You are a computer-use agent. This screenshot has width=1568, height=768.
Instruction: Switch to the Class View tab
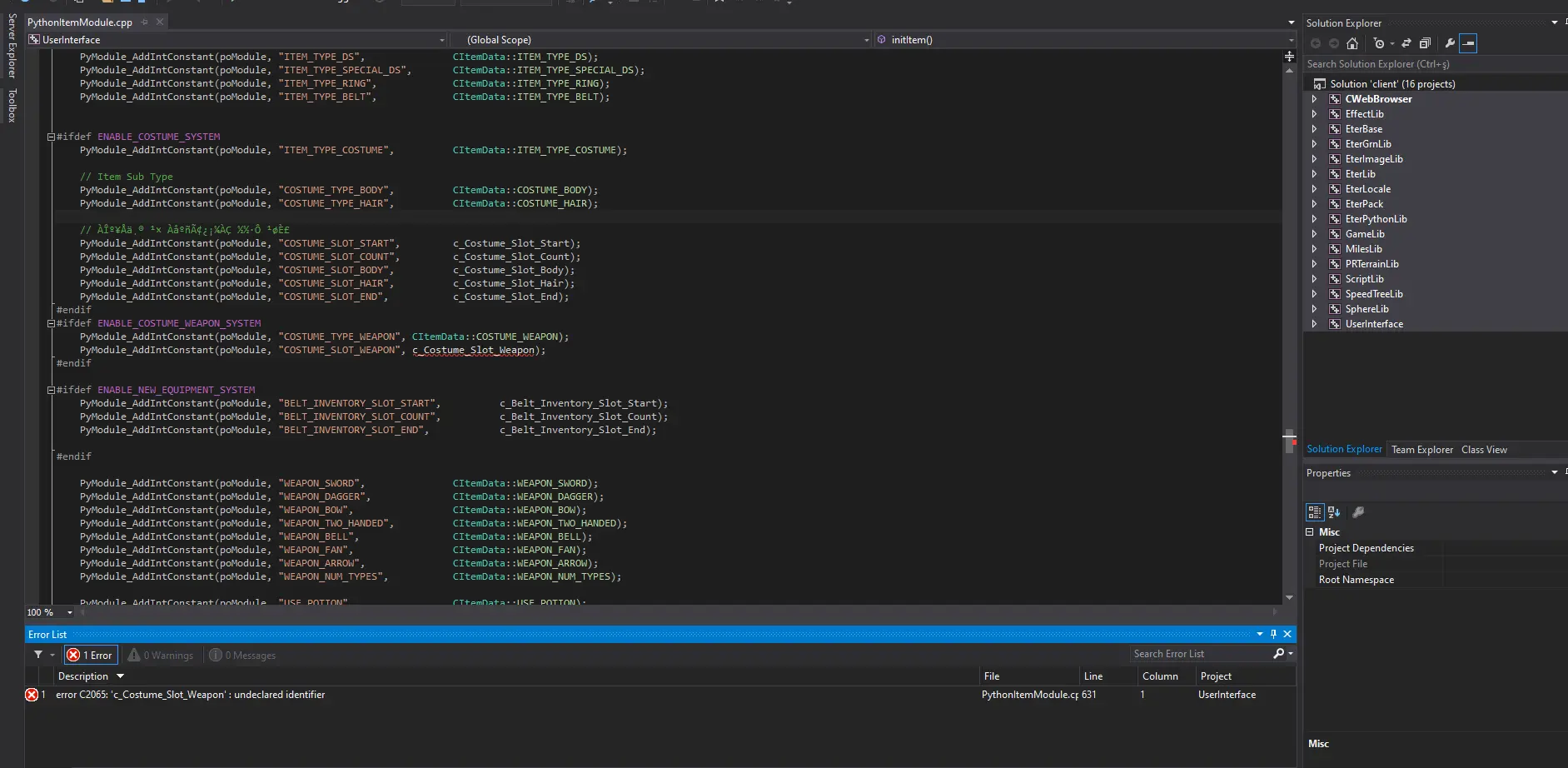click(x=1484, y=450)
